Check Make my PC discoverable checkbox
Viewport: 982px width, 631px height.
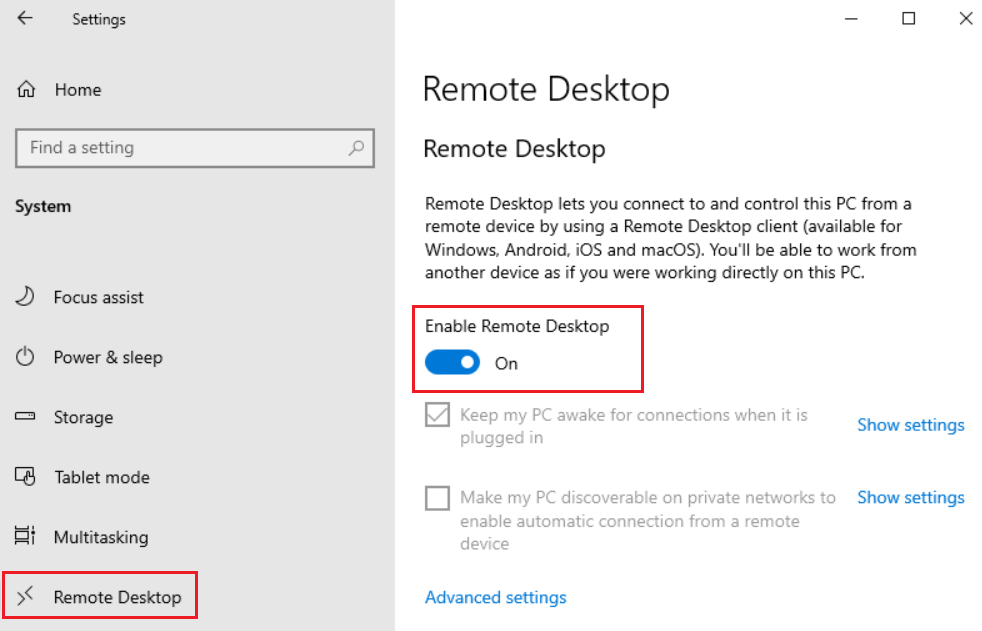pos(437,498)
